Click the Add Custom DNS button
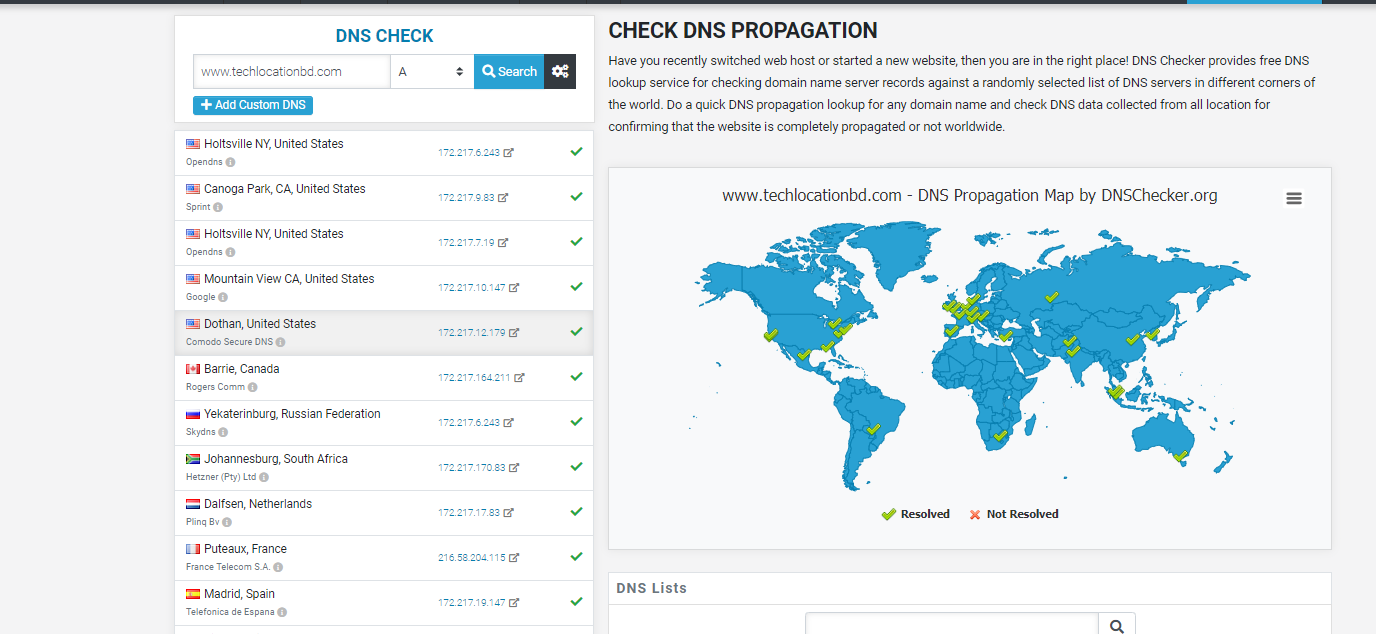 coord(253,105)
